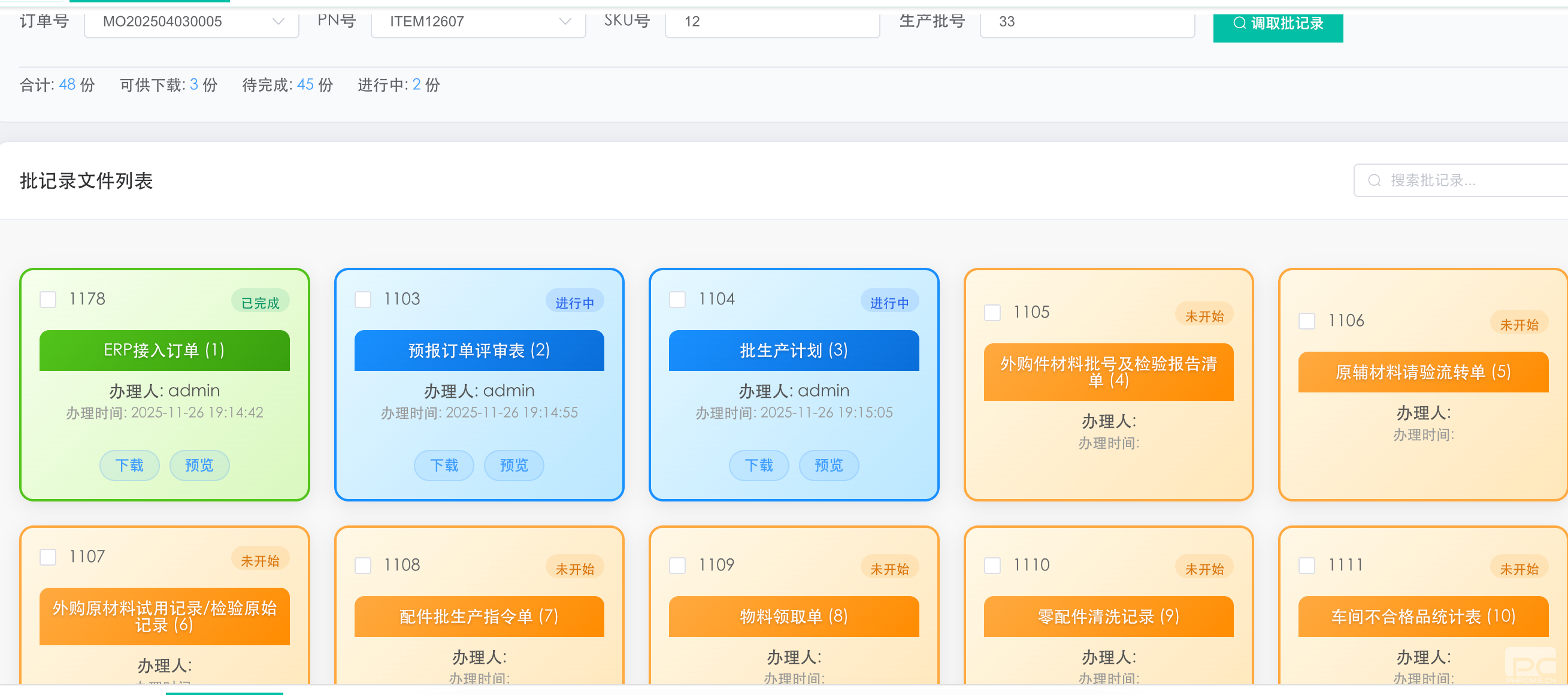Screen dimensions: 1568x695
Task: Check the box next to record 1109
Action: click(677, 565)
